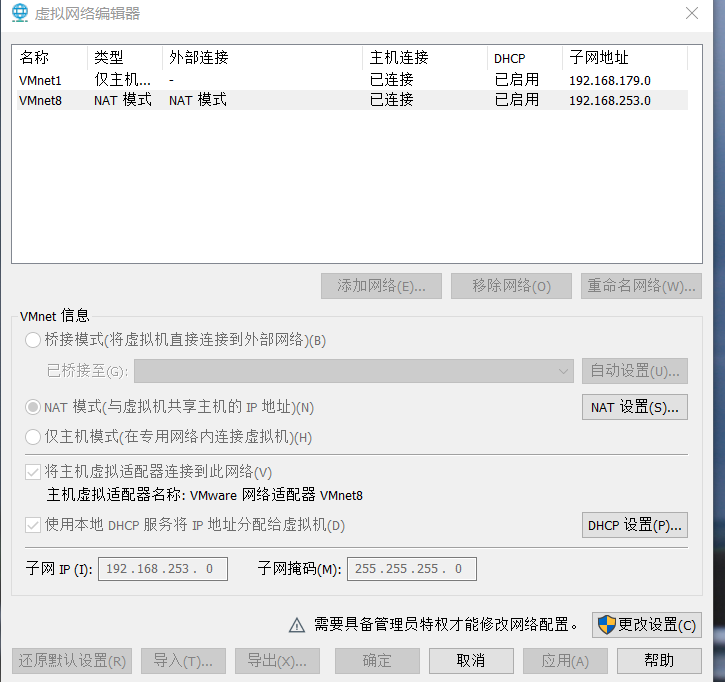
Task: Select 仅主机模式 radio button
Action: pyautogui.click(x=33, y=437)
